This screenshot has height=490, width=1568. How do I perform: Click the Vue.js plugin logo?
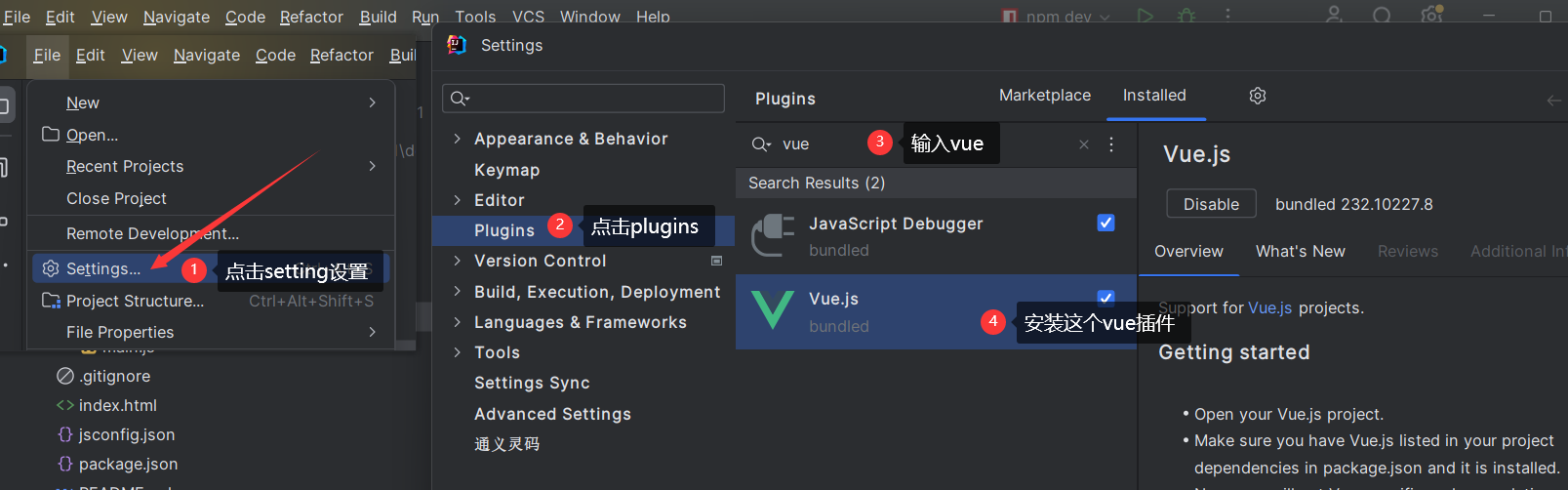click(773, 311)
